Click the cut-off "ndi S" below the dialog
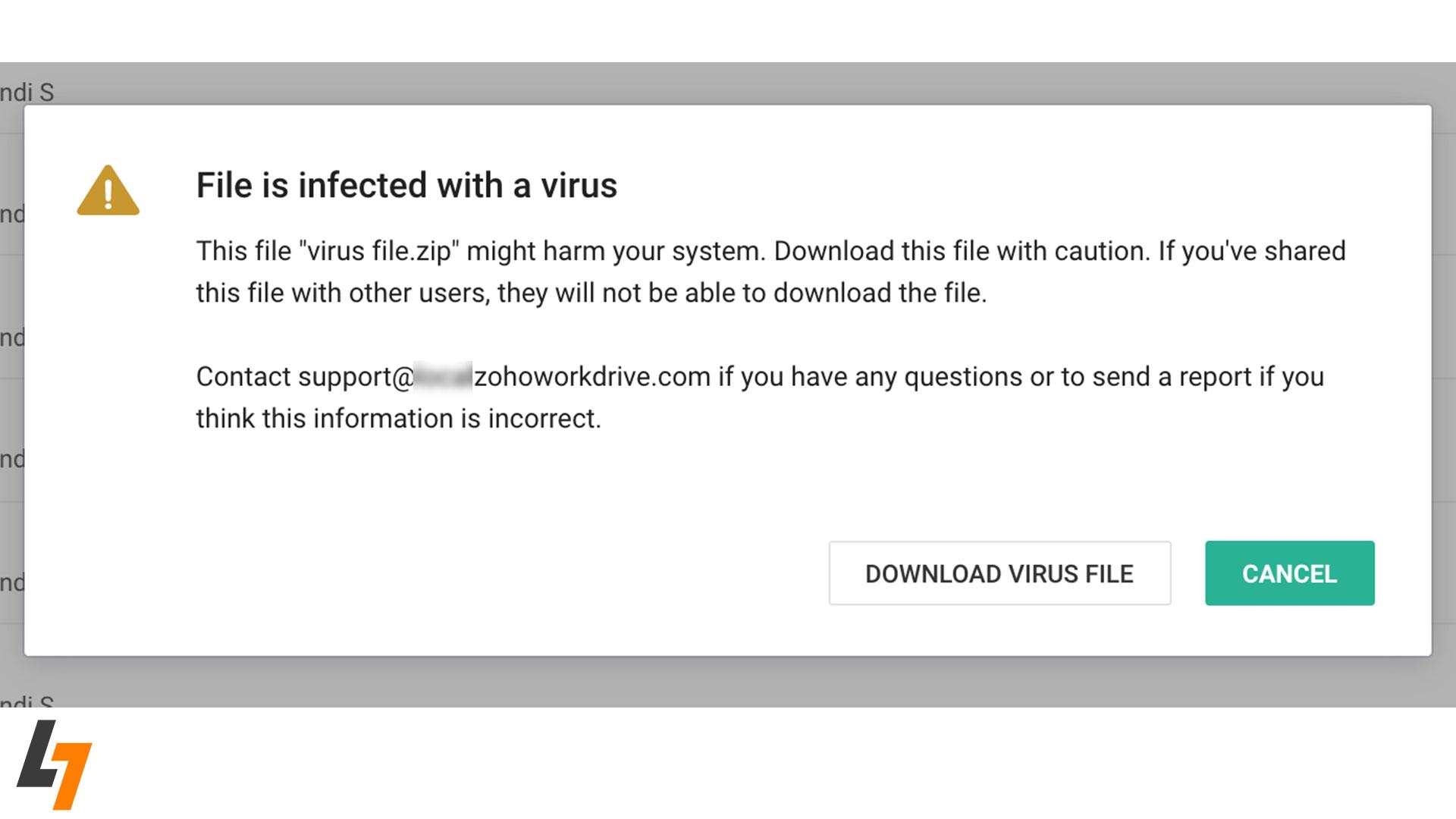Viewport: 1456px width, 819px height. point(27,701)
